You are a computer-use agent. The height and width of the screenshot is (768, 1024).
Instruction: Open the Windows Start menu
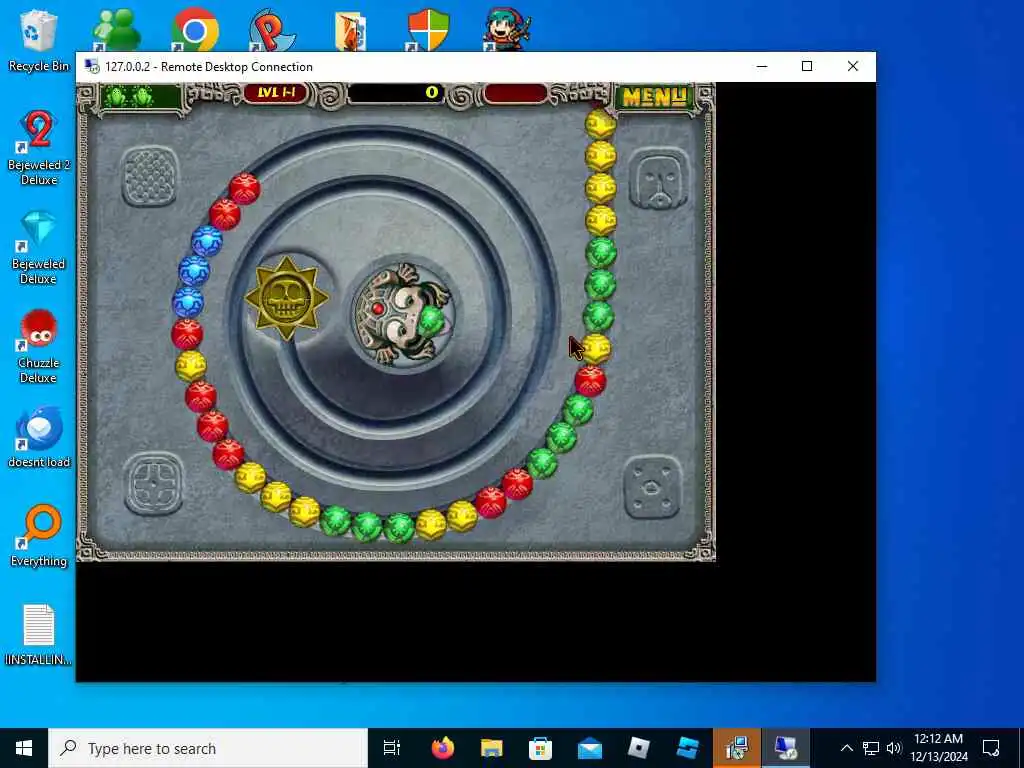24,748
